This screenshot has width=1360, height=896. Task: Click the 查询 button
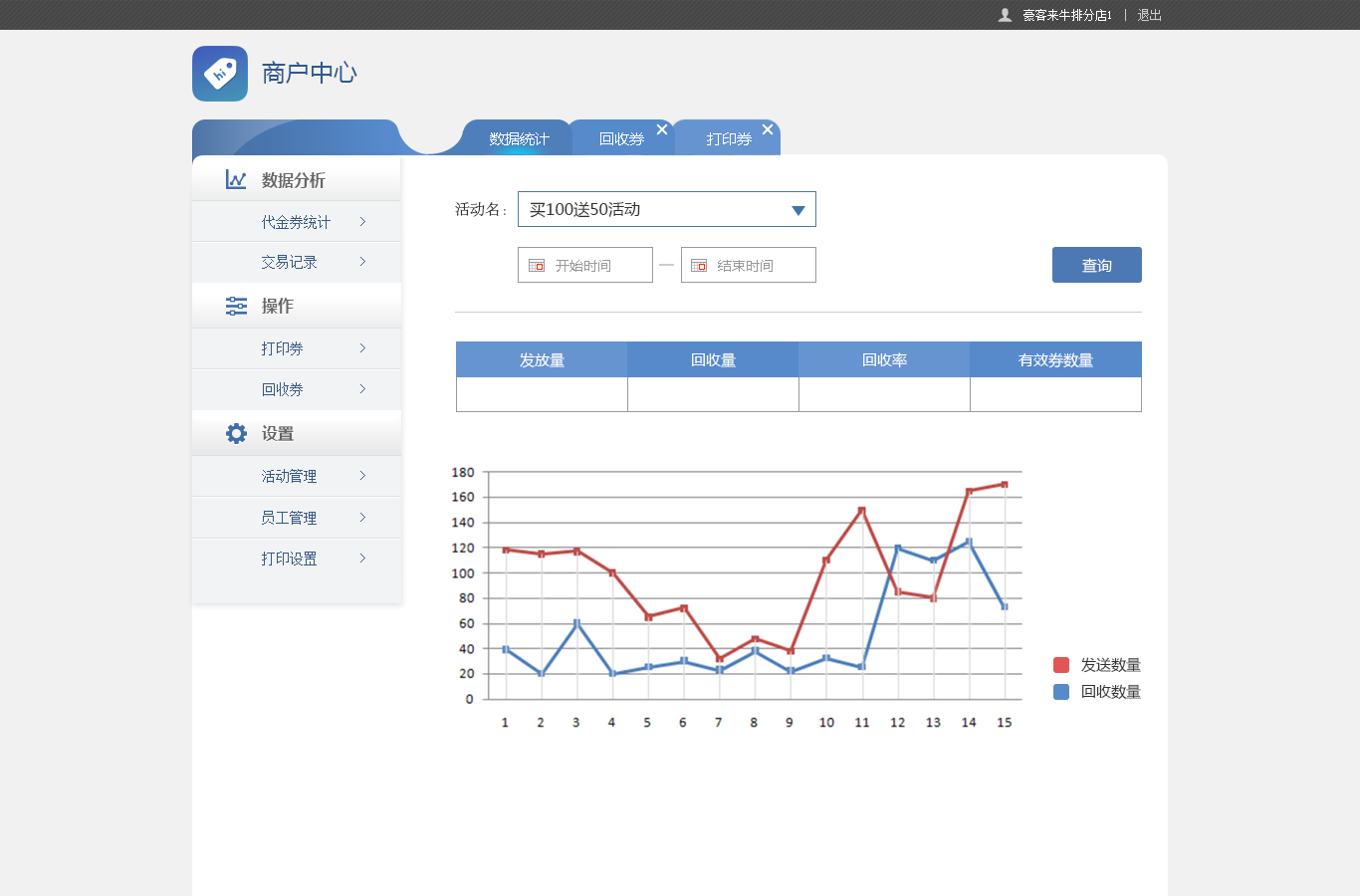click(x=1096, y=265)
